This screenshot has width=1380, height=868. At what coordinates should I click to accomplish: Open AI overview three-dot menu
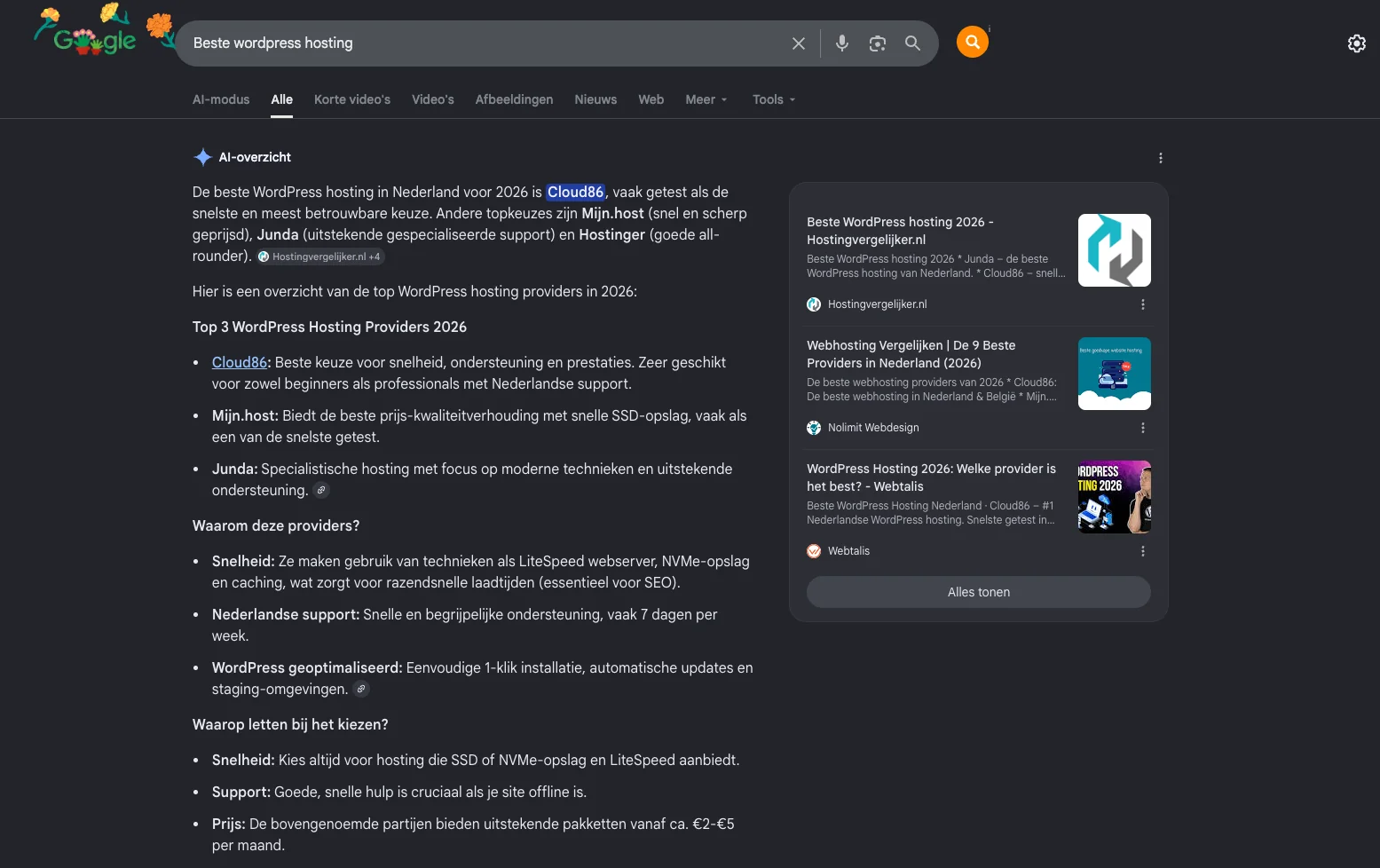point(1161,158)
